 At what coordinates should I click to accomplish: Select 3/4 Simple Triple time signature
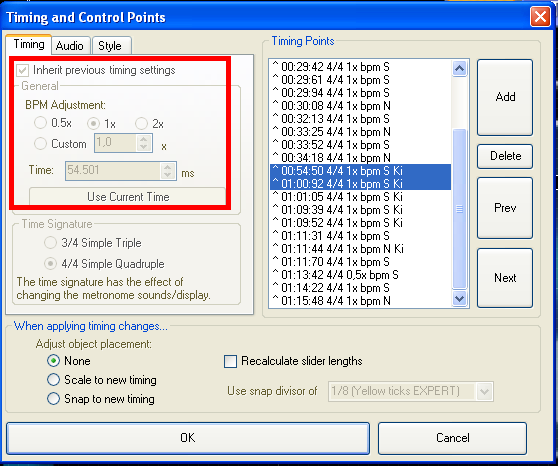(x=50, y=243)
